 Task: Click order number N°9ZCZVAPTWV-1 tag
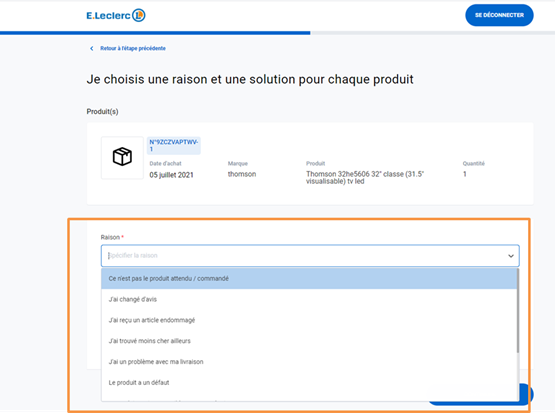pyautogui.click(x=173, y=145)
